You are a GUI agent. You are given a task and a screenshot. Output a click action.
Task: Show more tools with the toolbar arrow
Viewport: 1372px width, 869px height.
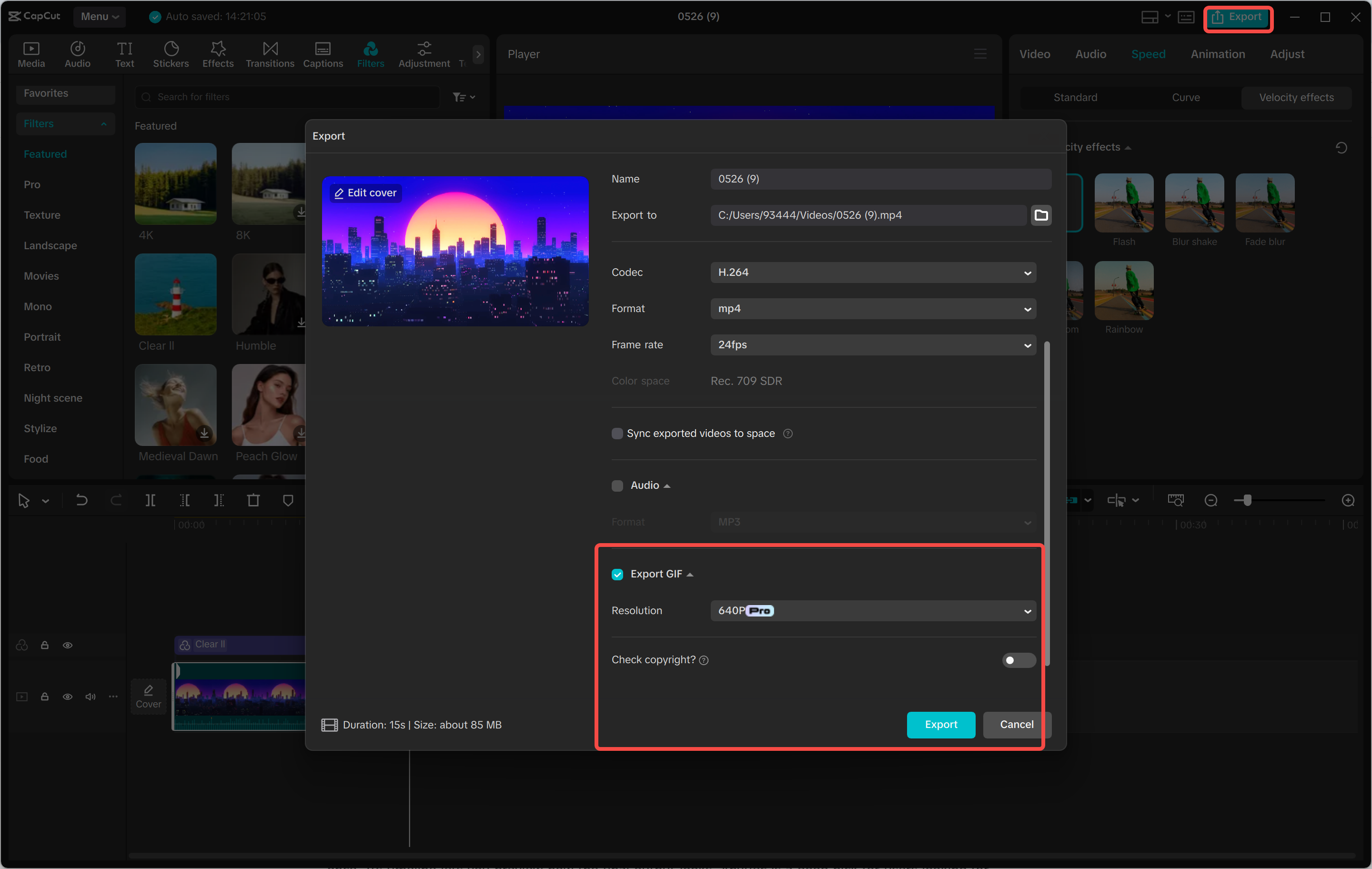click(479, 54)
